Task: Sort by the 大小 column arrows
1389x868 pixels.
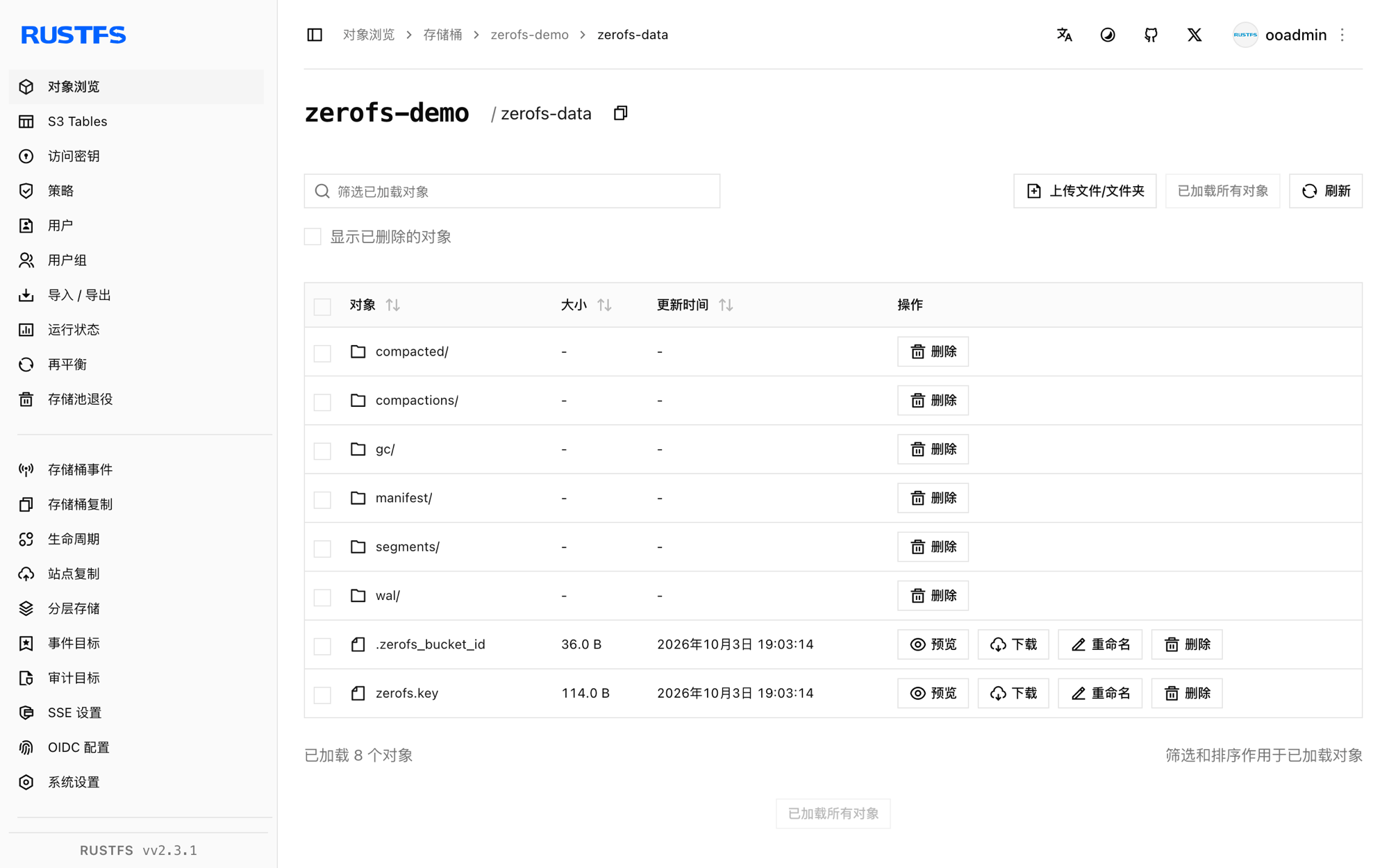Action: click(x=604, y=305)
